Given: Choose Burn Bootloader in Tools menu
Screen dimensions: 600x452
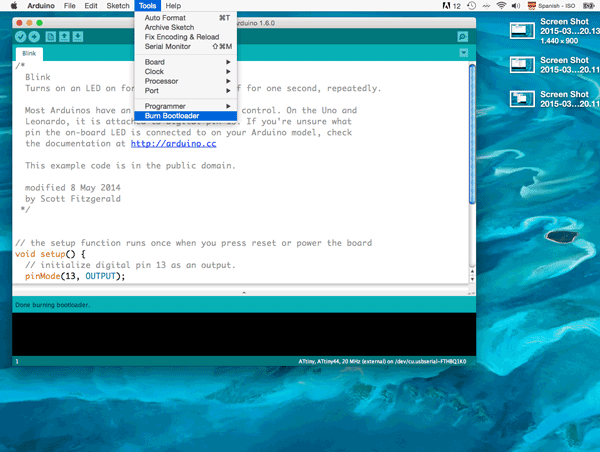Looking at the screenshot, I should [186, 116].
